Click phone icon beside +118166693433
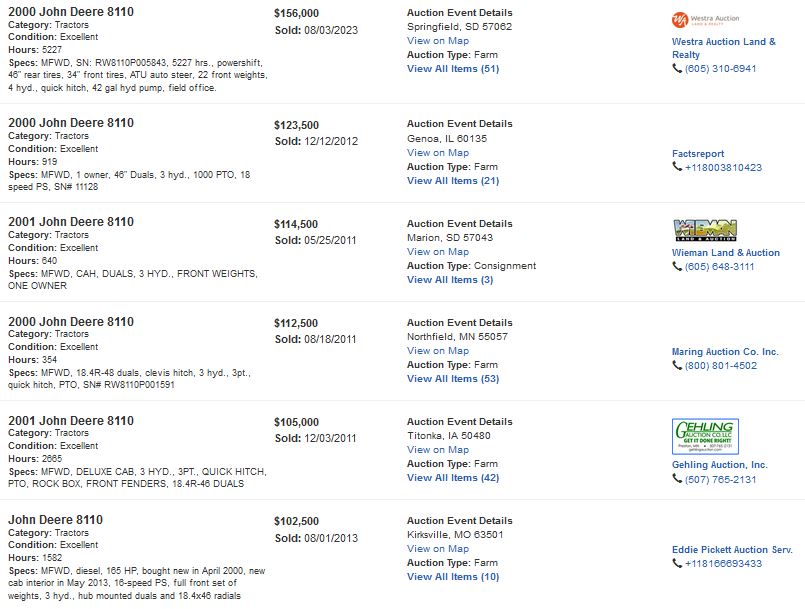Viewport: 805px width, 609px height. click(x=677, y=563)
